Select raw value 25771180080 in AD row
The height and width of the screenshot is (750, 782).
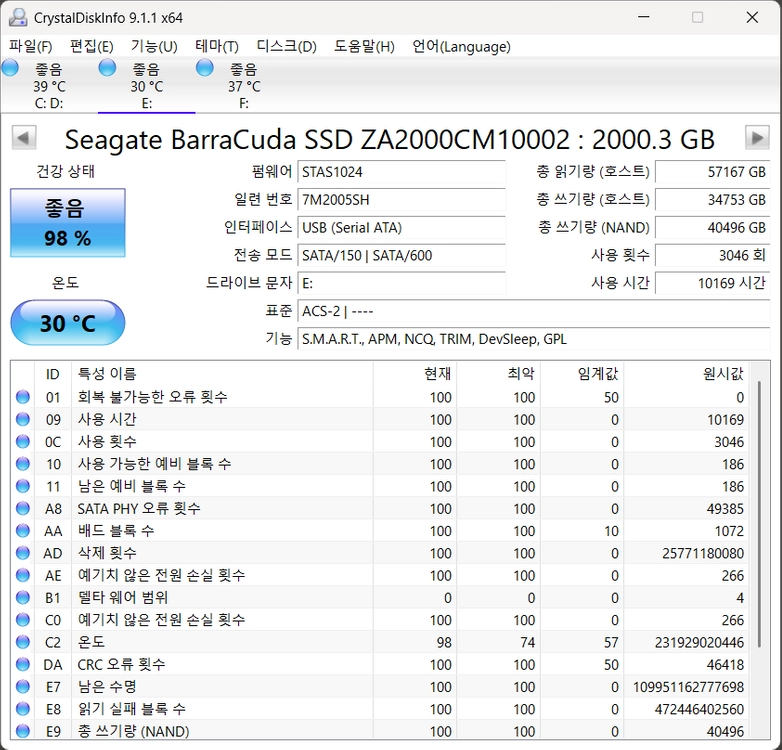[703, 554]
